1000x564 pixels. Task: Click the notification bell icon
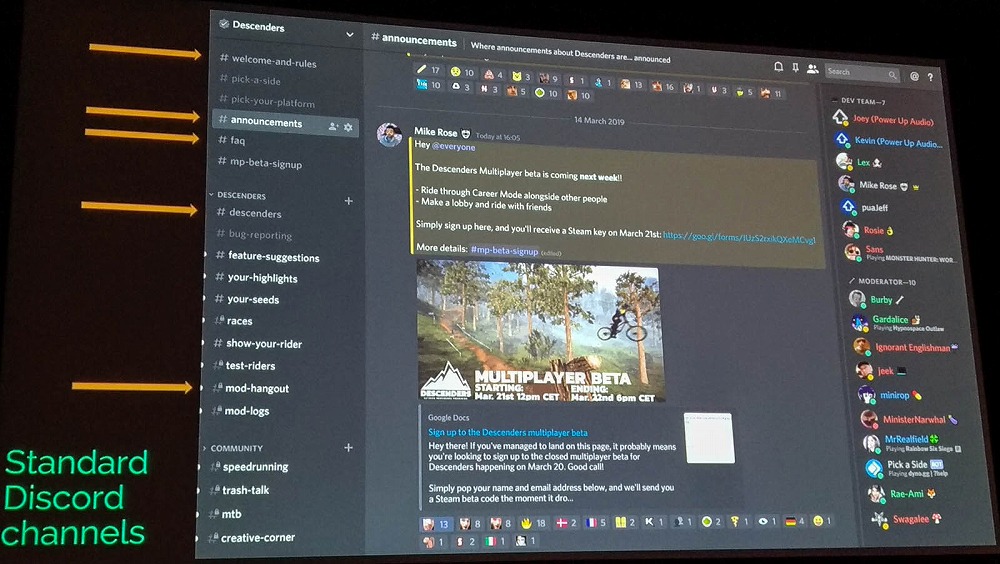(778, 67)
